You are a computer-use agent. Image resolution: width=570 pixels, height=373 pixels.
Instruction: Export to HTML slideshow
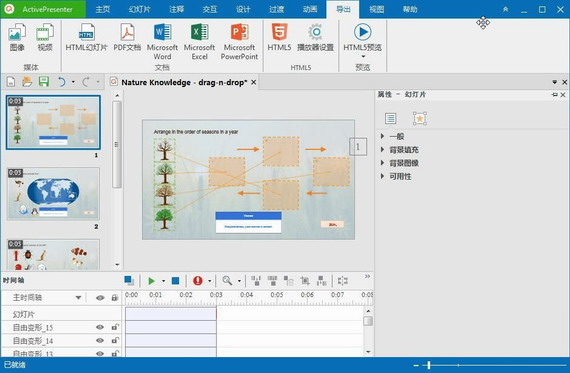click(87, 37)
